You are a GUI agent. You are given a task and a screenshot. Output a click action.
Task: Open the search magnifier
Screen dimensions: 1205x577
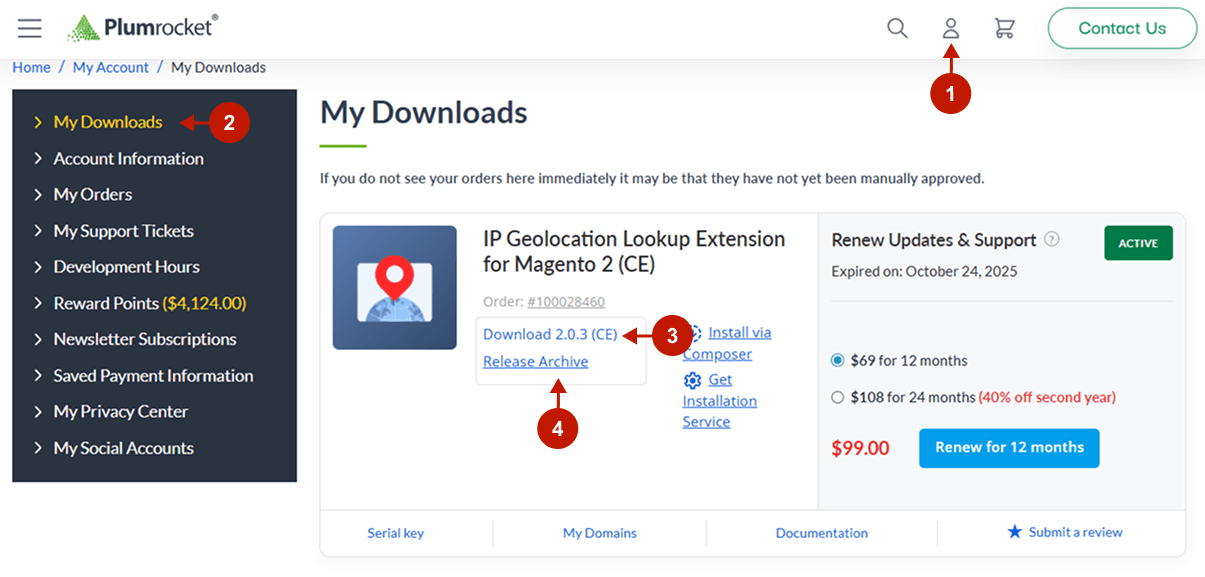click(897, 29)
